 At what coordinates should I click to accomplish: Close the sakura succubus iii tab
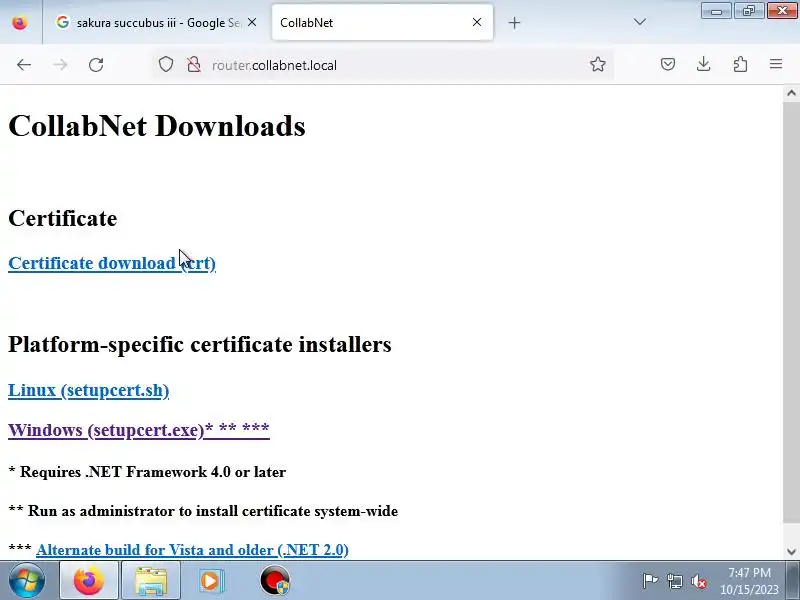point(252,22)
